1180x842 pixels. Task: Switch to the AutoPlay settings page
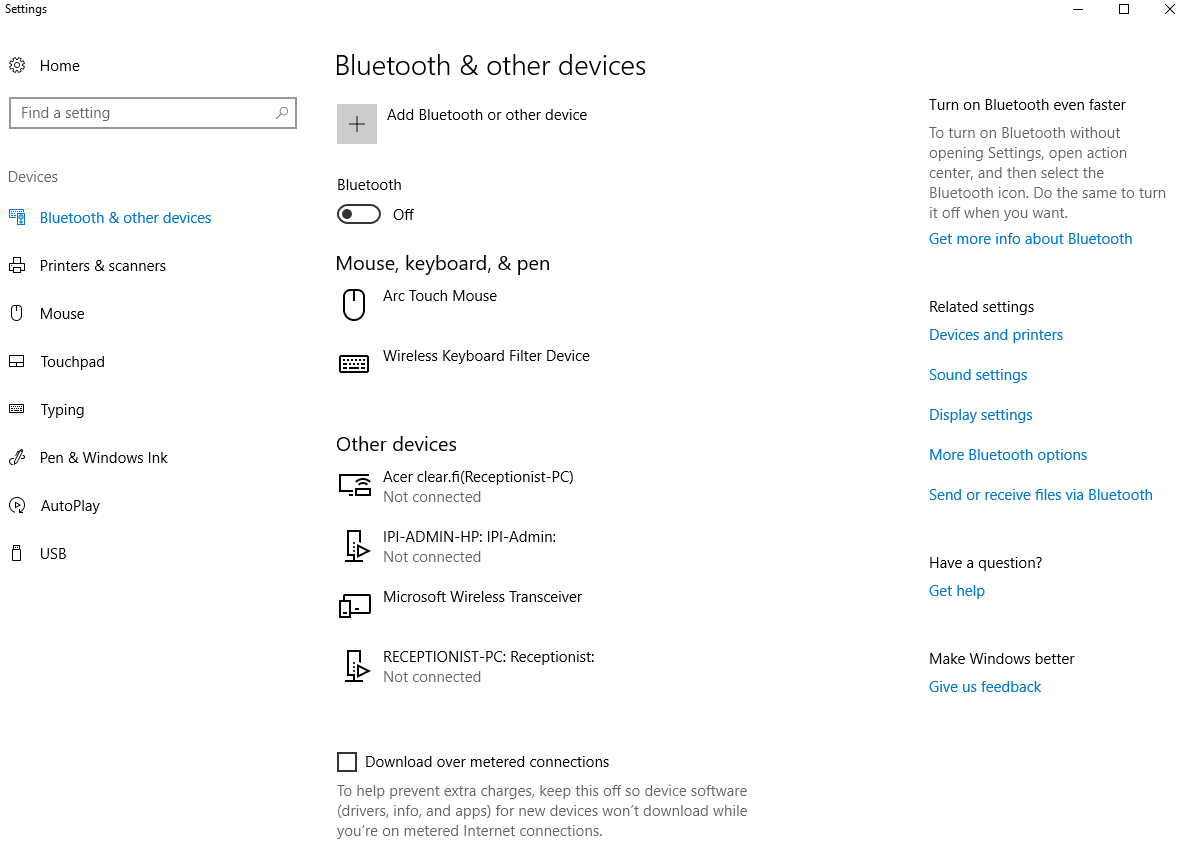(x=70, y=506)
